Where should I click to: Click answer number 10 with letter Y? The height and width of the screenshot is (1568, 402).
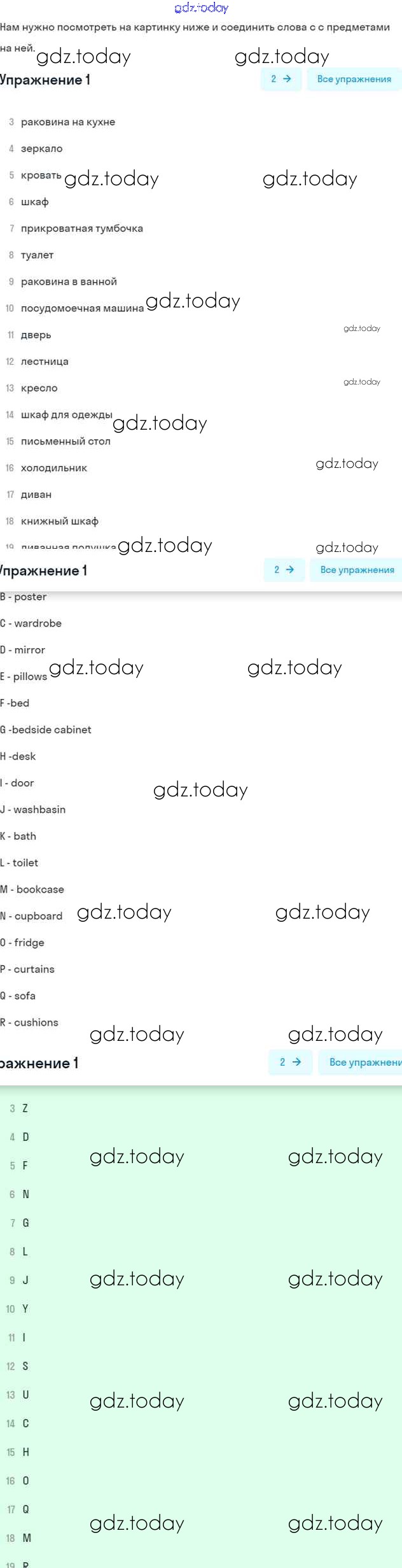[25, 1309]
